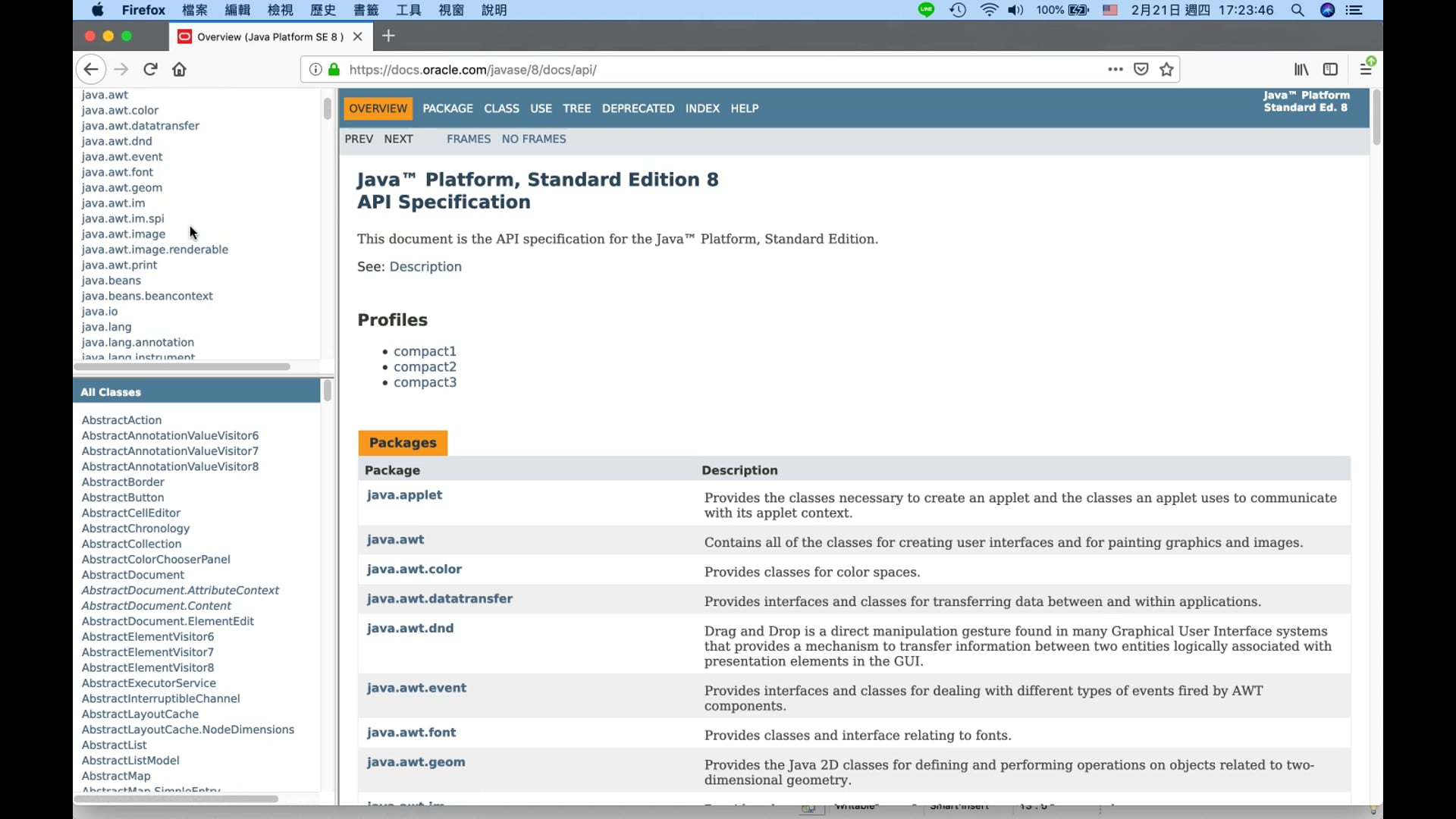This screenshot has width=1456, height=819.
Task: Open the Library icon in toolbar
Action: click(1301, 70)
